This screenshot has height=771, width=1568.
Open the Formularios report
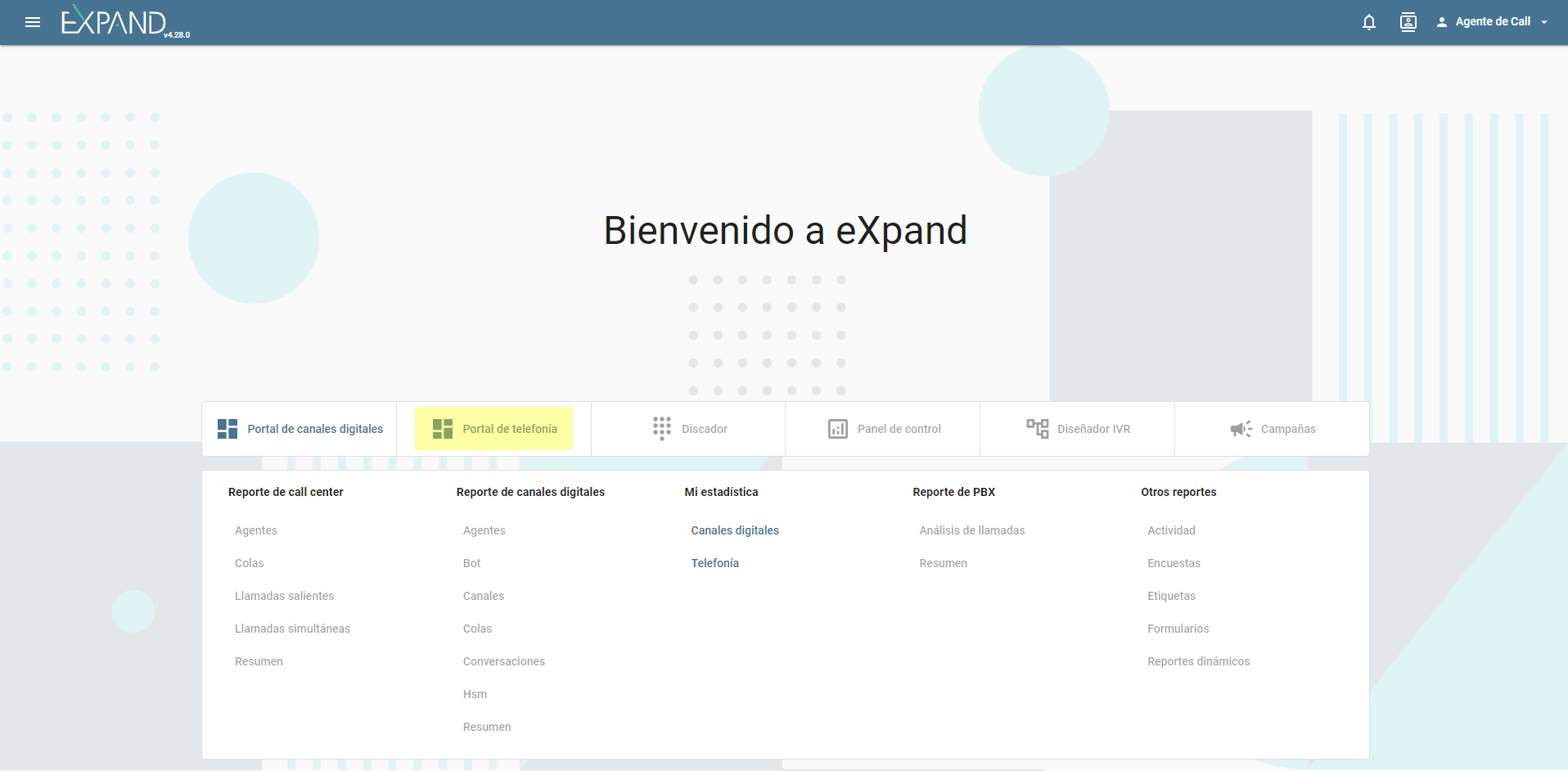[1178, 629]
